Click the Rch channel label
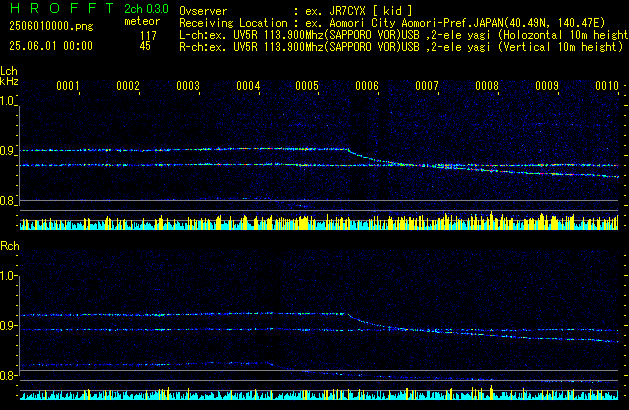Viewport: 629px width, 410px height. [10, 246]
